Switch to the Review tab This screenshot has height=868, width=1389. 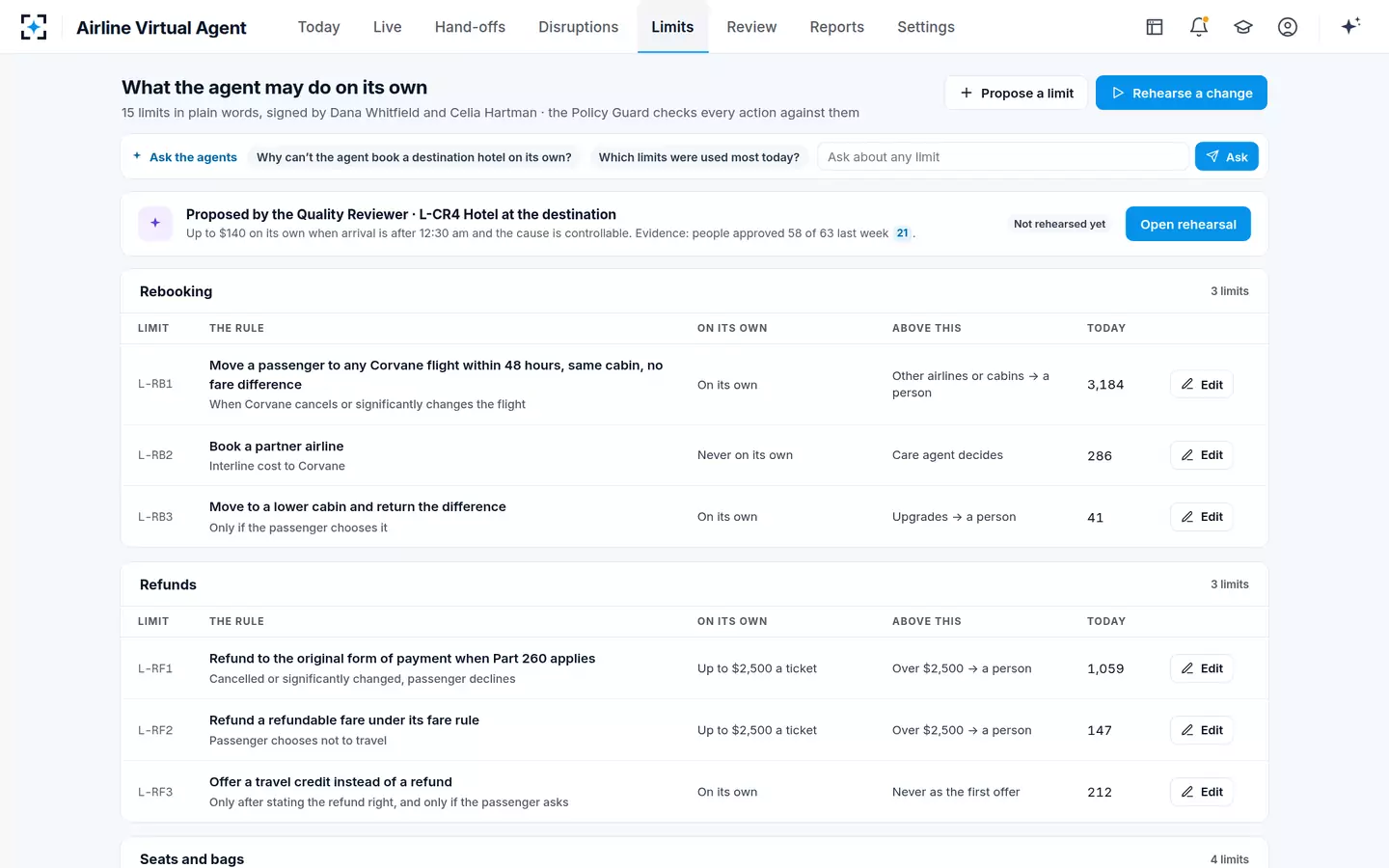click(751, 27)
